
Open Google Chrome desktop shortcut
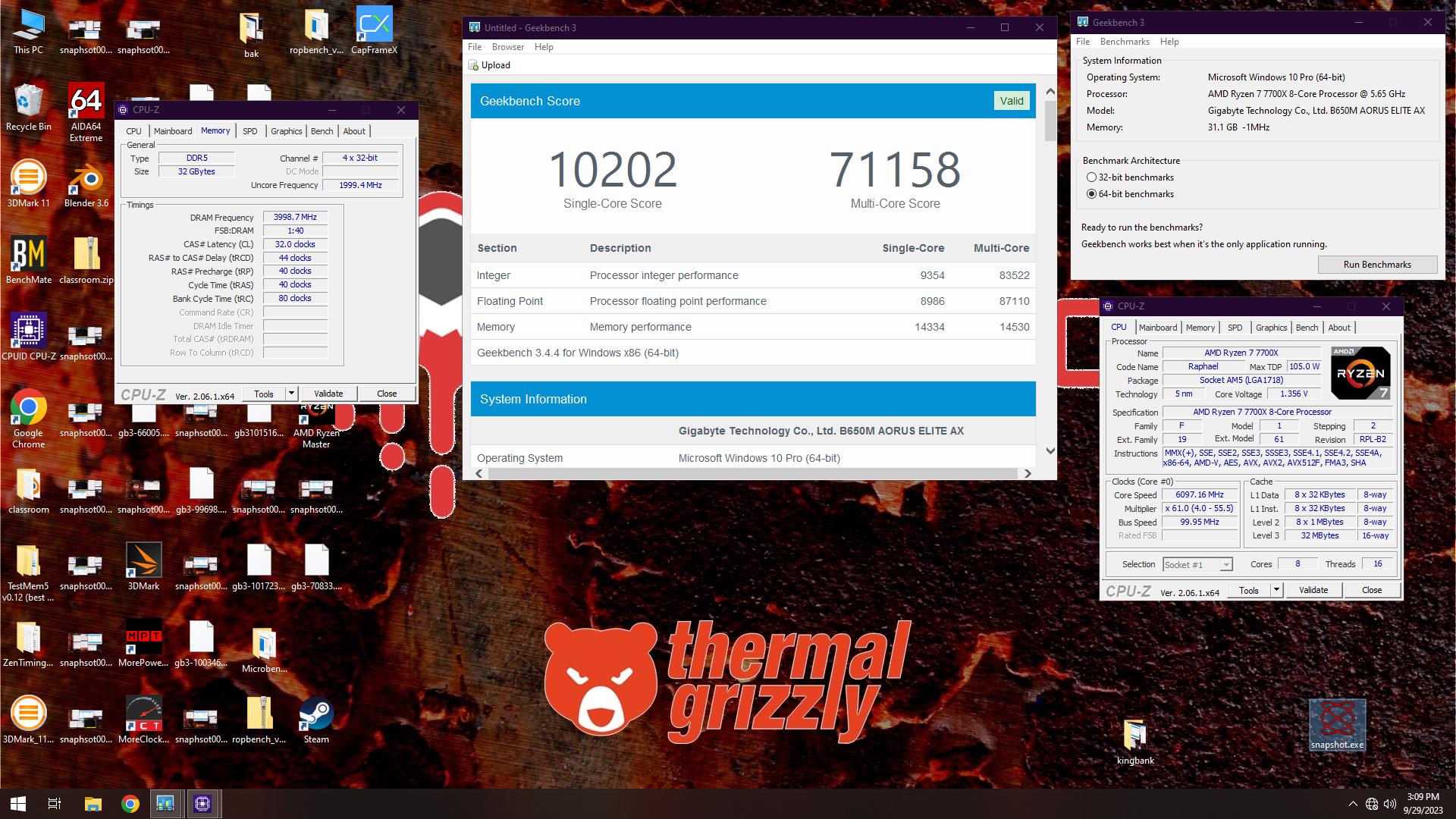point(29,419)
